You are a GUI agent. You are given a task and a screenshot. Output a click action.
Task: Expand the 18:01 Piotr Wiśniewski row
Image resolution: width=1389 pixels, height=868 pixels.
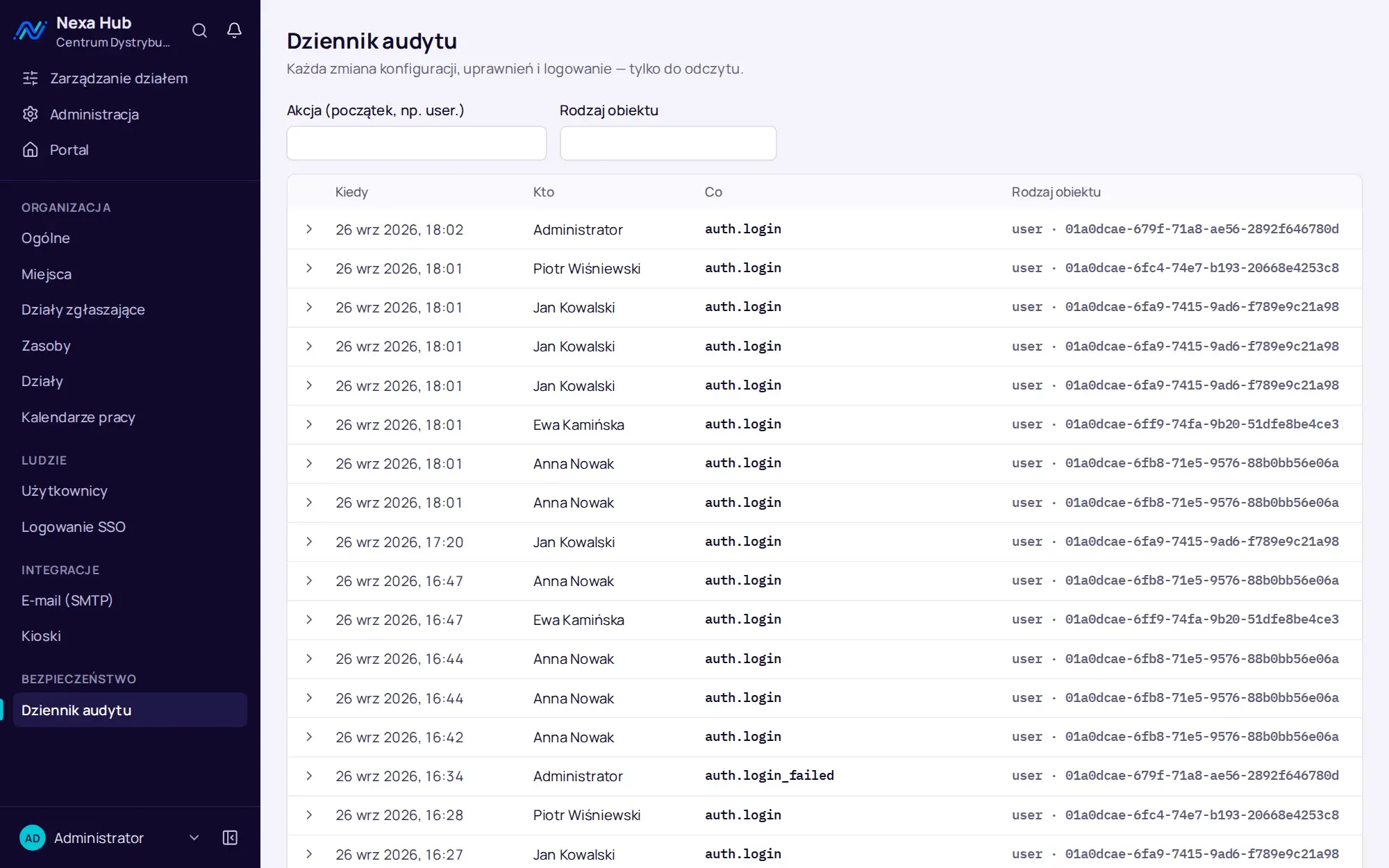(309, 268)
